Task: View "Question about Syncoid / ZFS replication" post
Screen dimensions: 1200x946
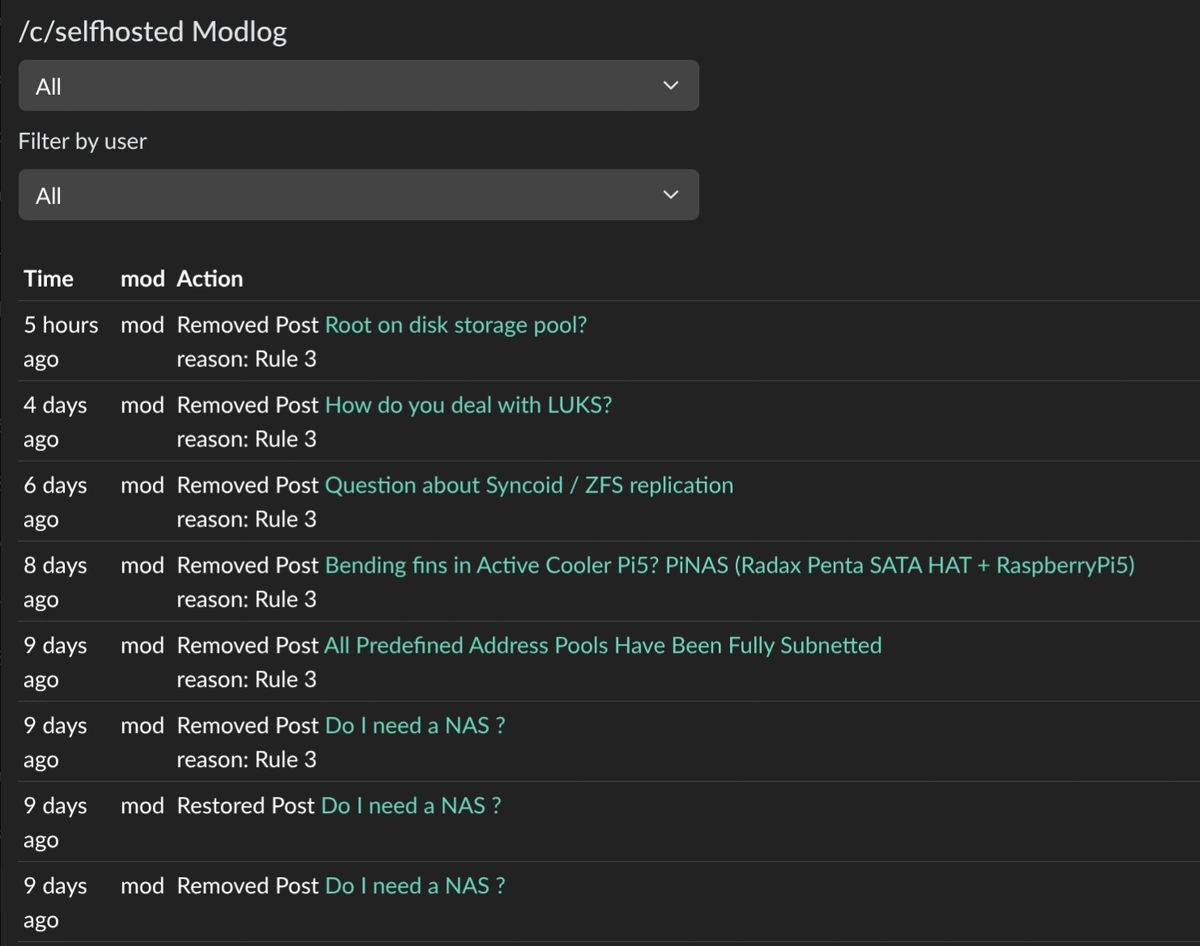Action: click(x=527, y=484)
